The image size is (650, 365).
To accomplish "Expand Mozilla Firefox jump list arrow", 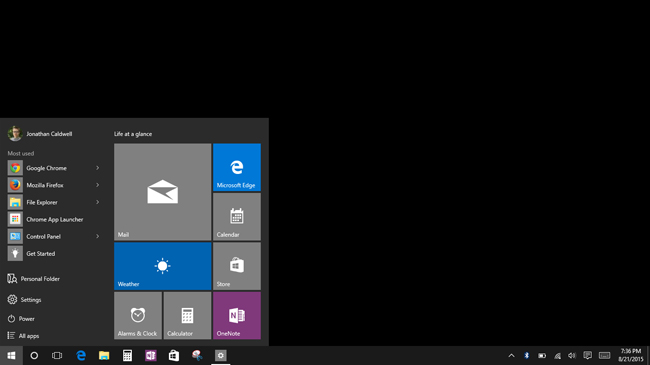I will pyautogui.click(x=98, y=185).
